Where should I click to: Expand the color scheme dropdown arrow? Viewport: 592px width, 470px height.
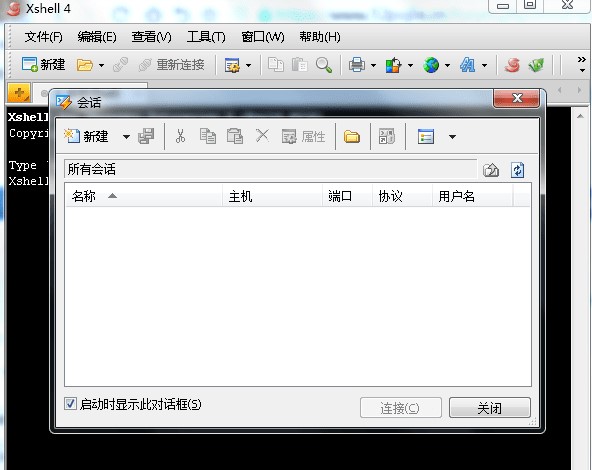pyautogui.click(x=410, y=65)
